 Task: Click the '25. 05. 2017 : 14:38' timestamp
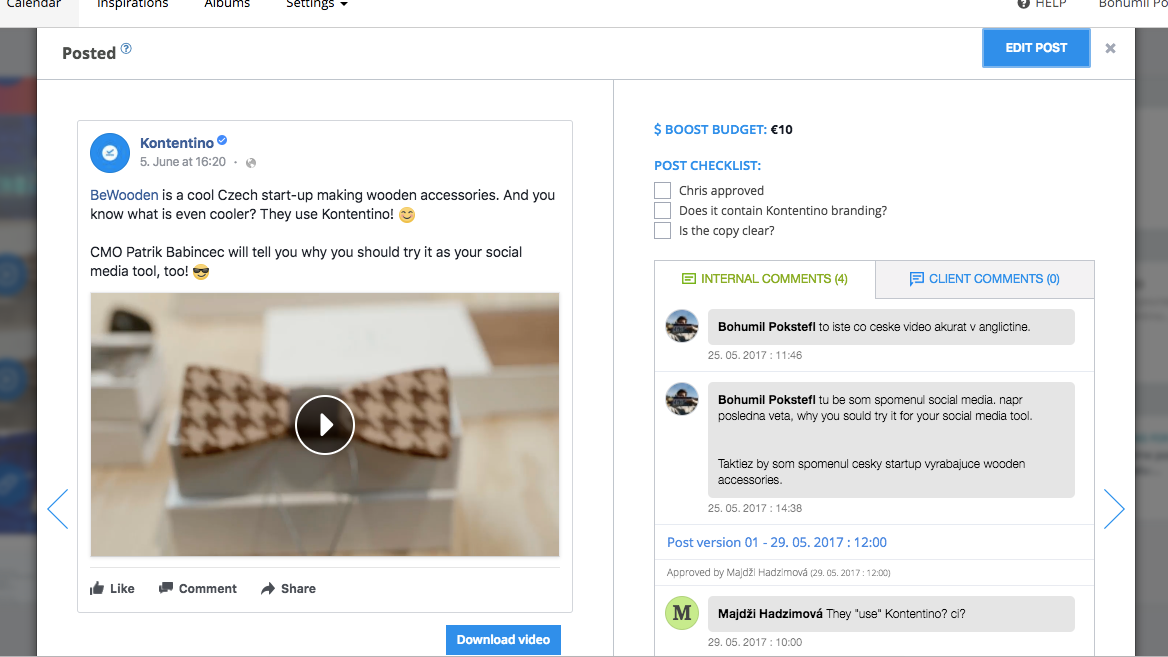tap(755, 508)
